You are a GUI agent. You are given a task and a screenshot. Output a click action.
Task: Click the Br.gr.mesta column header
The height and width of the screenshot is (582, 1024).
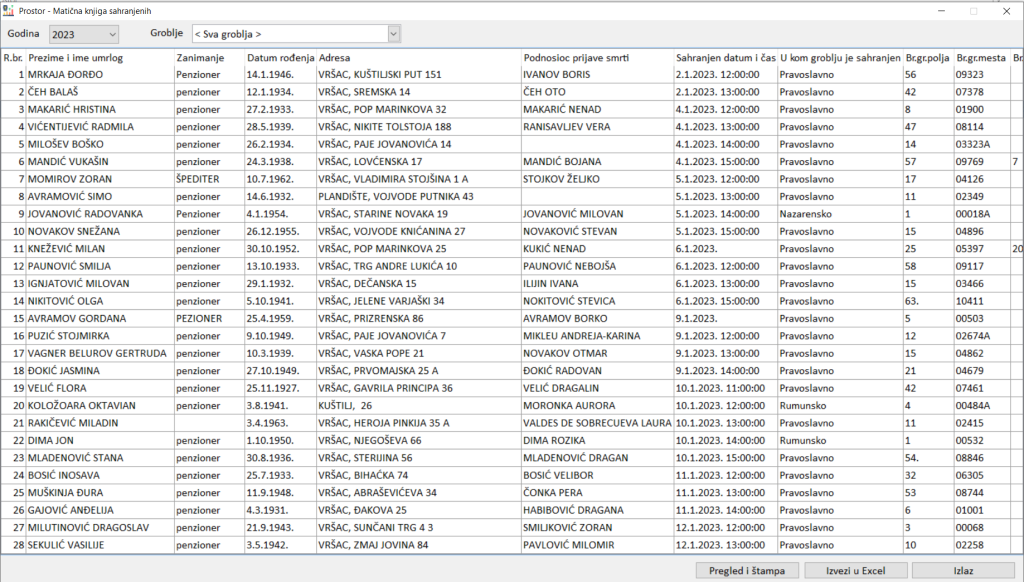click(980, 58)
